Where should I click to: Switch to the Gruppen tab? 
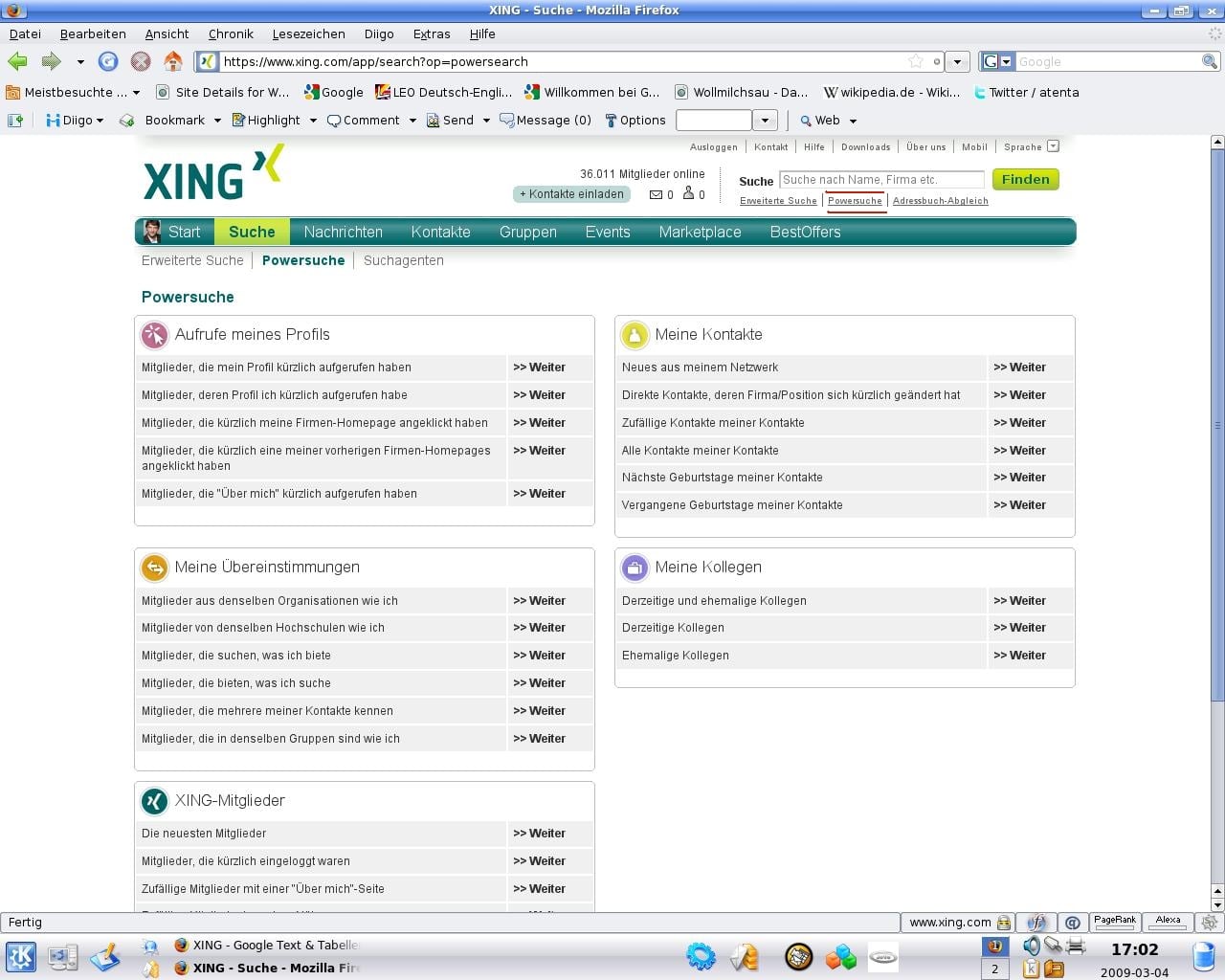click(x=527, y=232)
